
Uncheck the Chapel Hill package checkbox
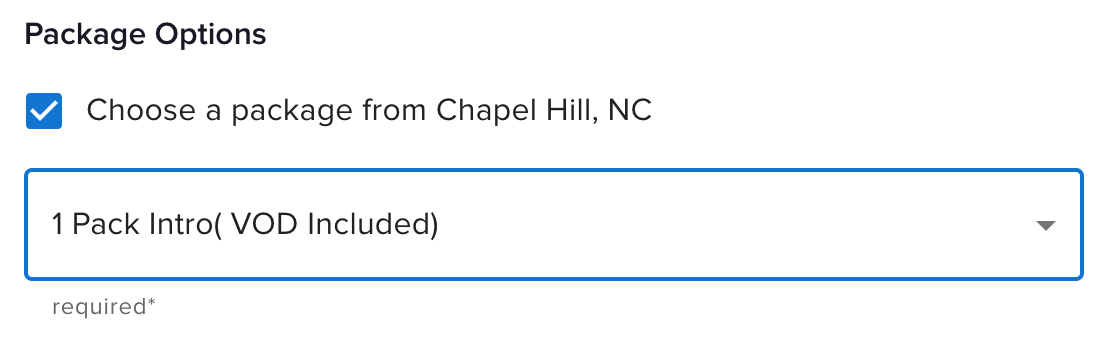pos(44,111)
